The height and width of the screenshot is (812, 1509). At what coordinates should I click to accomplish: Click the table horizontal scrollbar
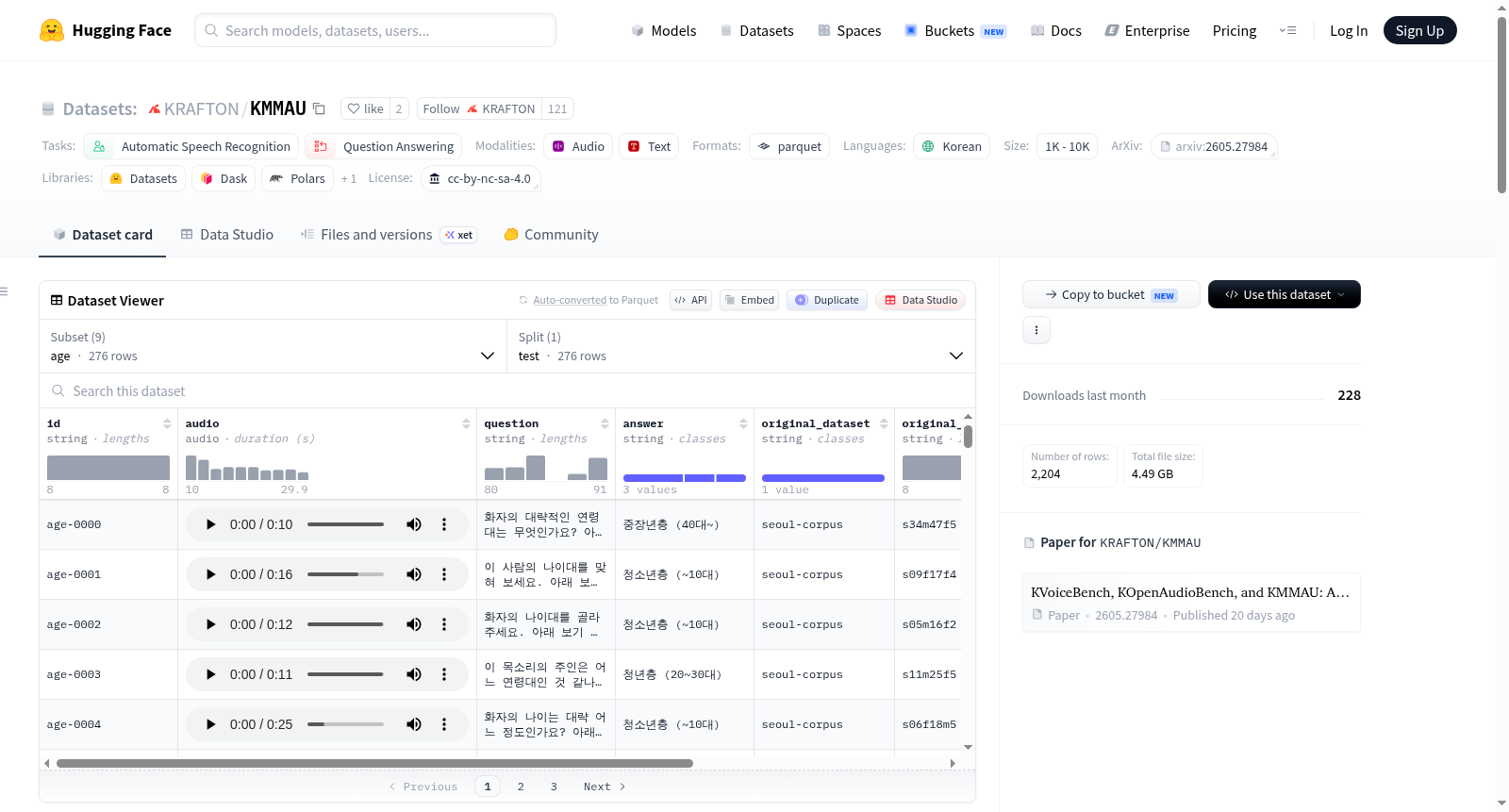point(374,763)
